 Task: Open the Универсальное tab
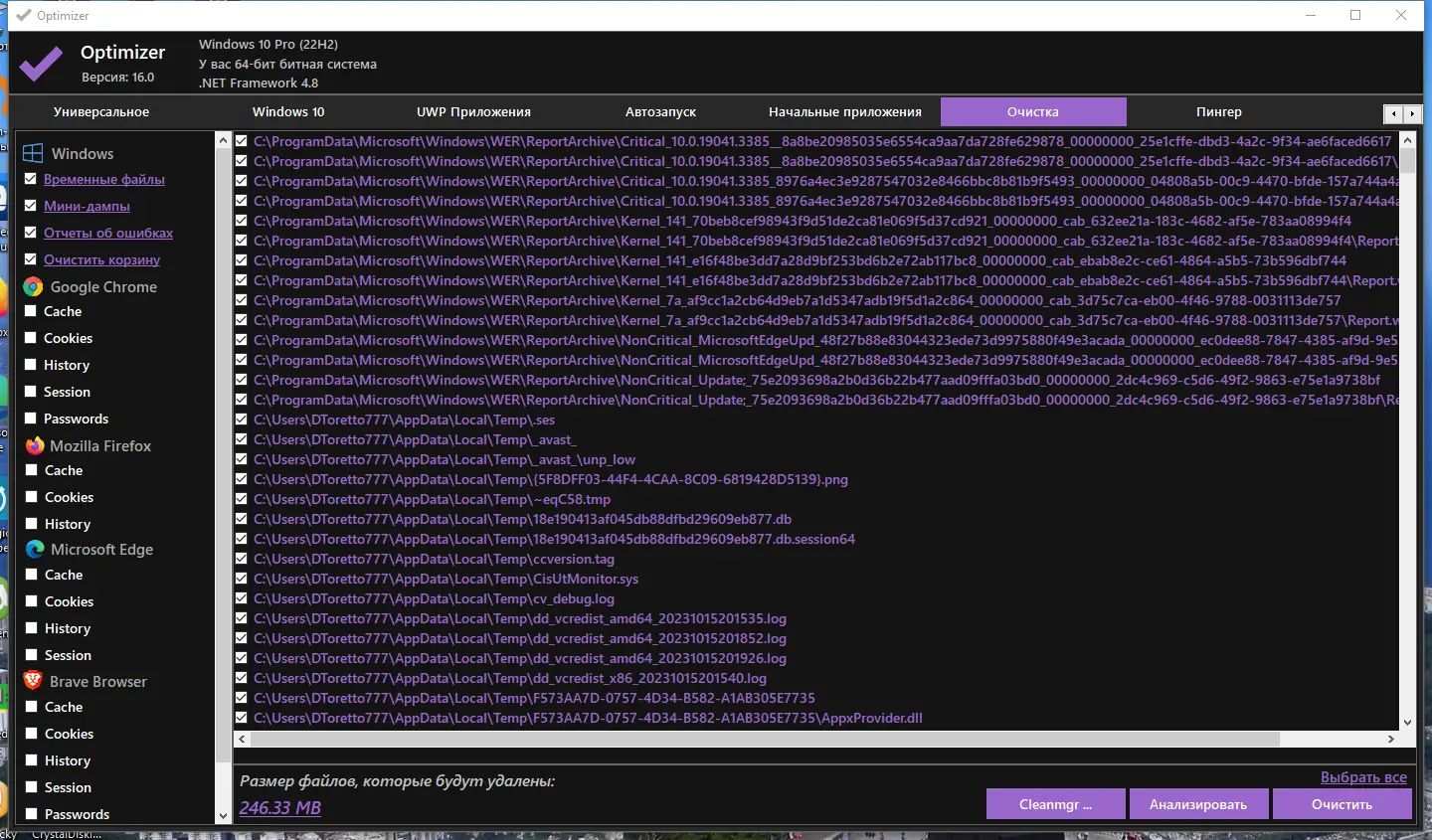click(101, 111)
